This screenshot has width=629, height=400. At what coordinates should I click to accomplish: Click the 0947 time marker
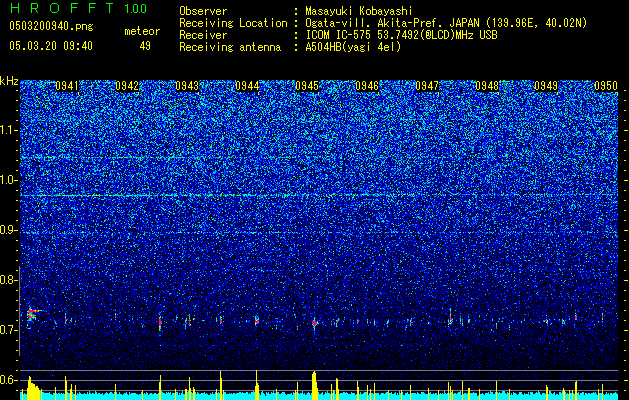[427, 86]
